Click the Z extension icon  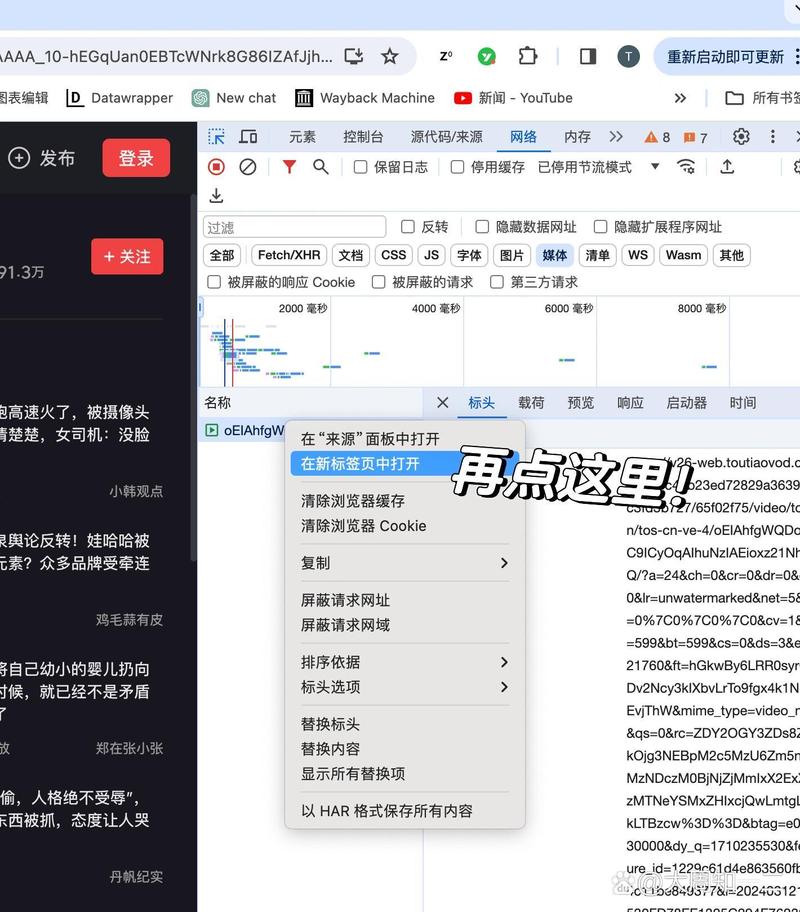coord(446,56)
